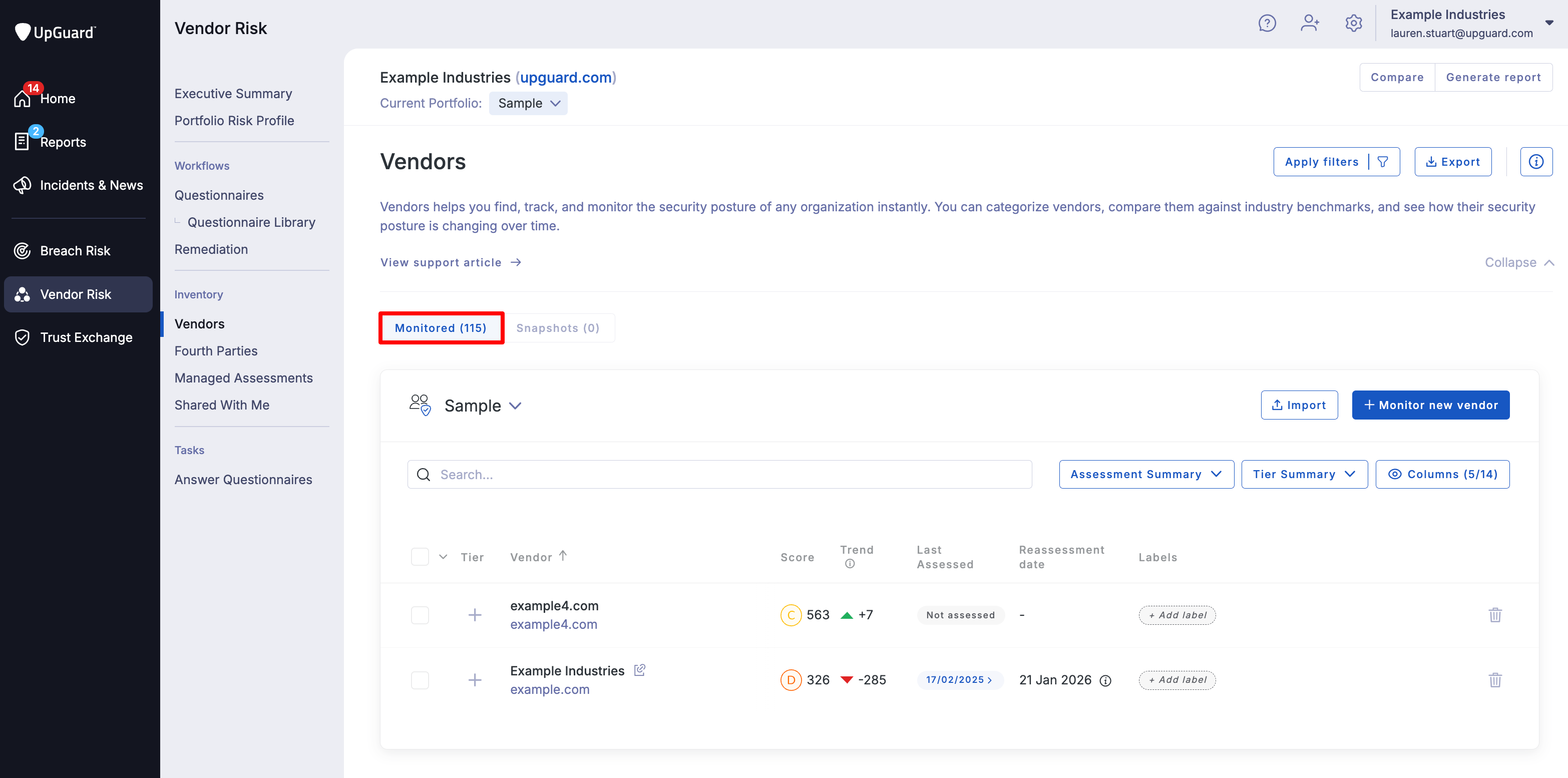This screenshot has height=778, width=1568.
Task: Open Answer Questionnaires task
Action: (243, 480)
